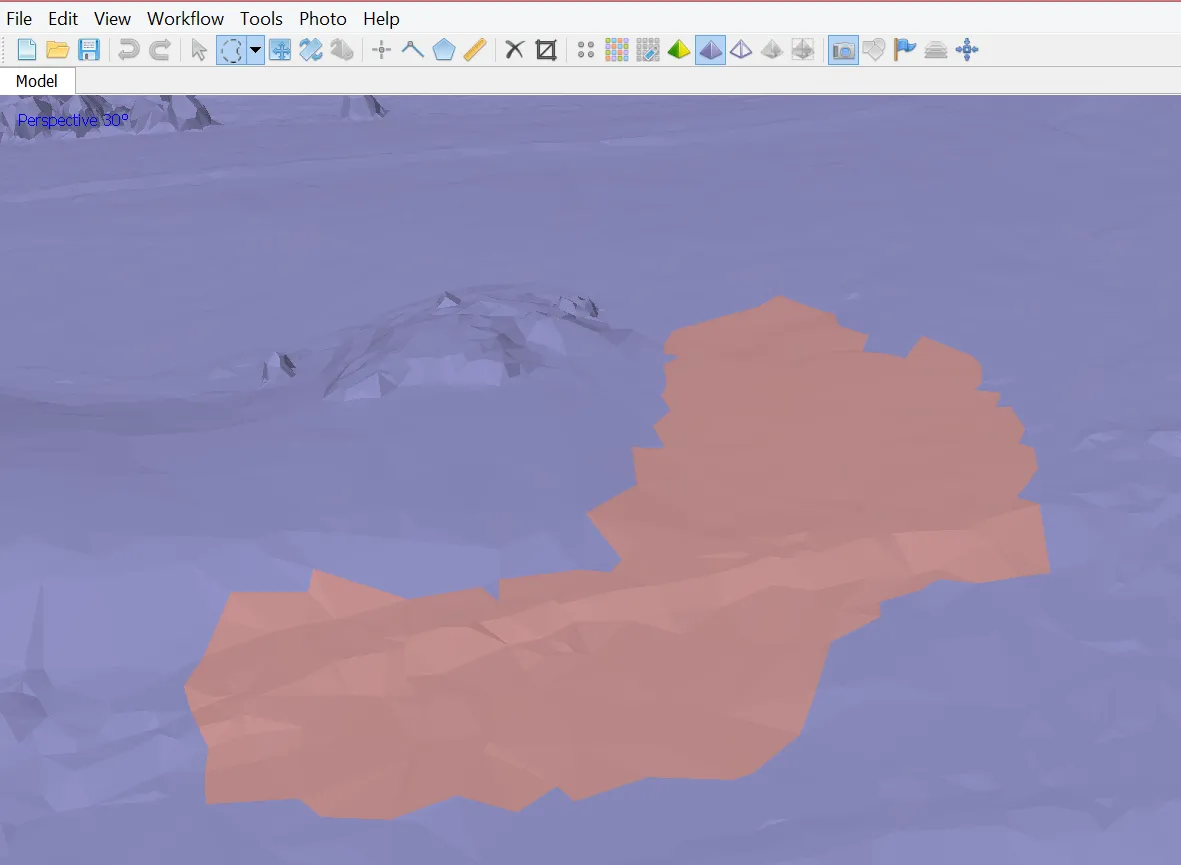
Task: Toggle Show Cameras camera icon
Action: point(843,50)
